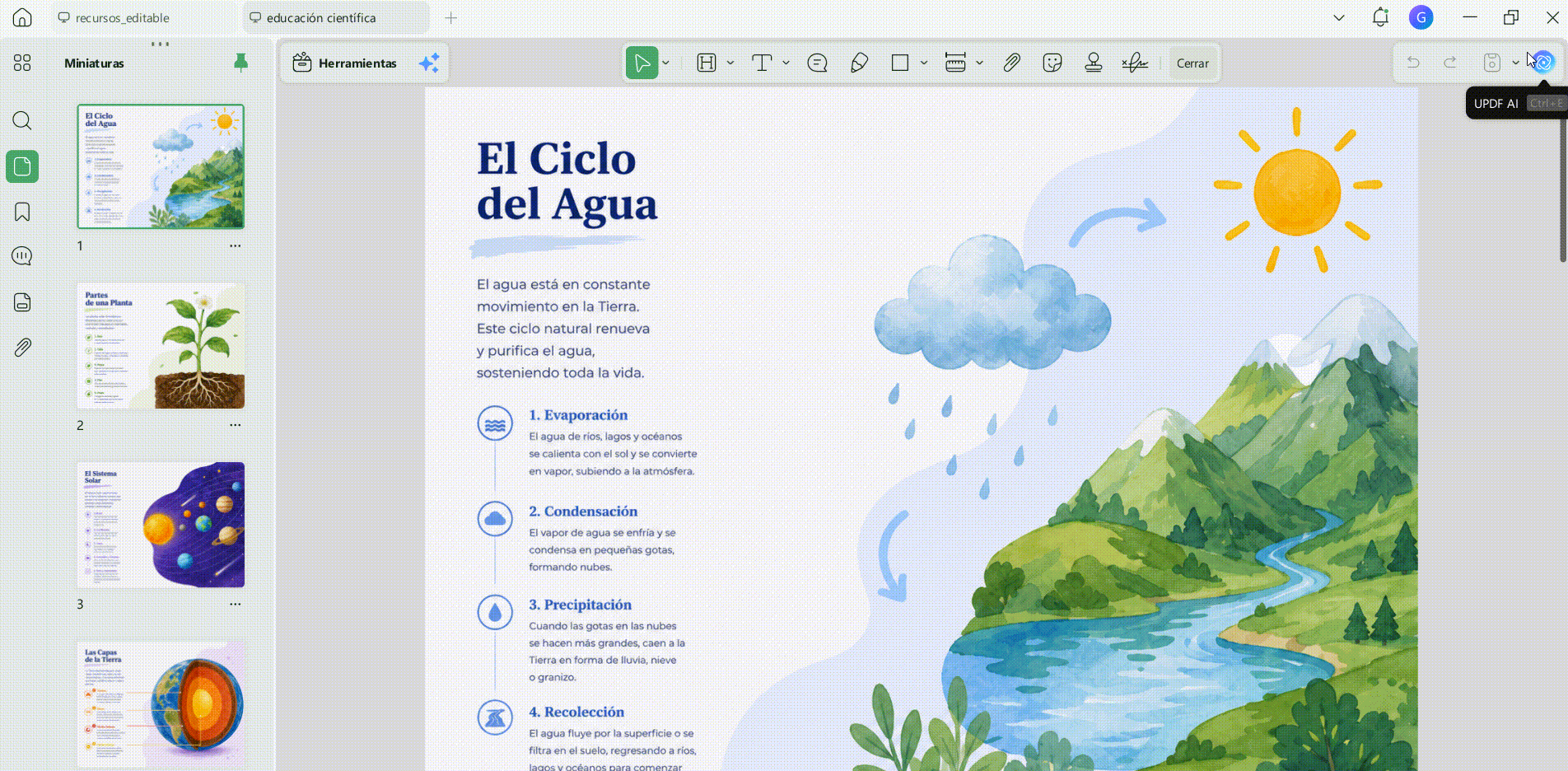Go to the Home icon
Image resolution: width=1568 pixels, height=771 pixels.
point(22,17)
